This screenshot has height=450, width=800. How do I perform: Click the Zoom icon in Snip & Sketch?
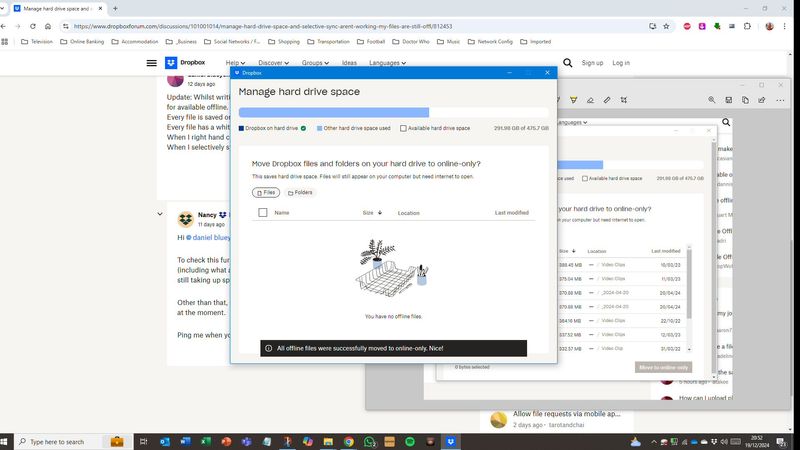(x=712, y=100)
